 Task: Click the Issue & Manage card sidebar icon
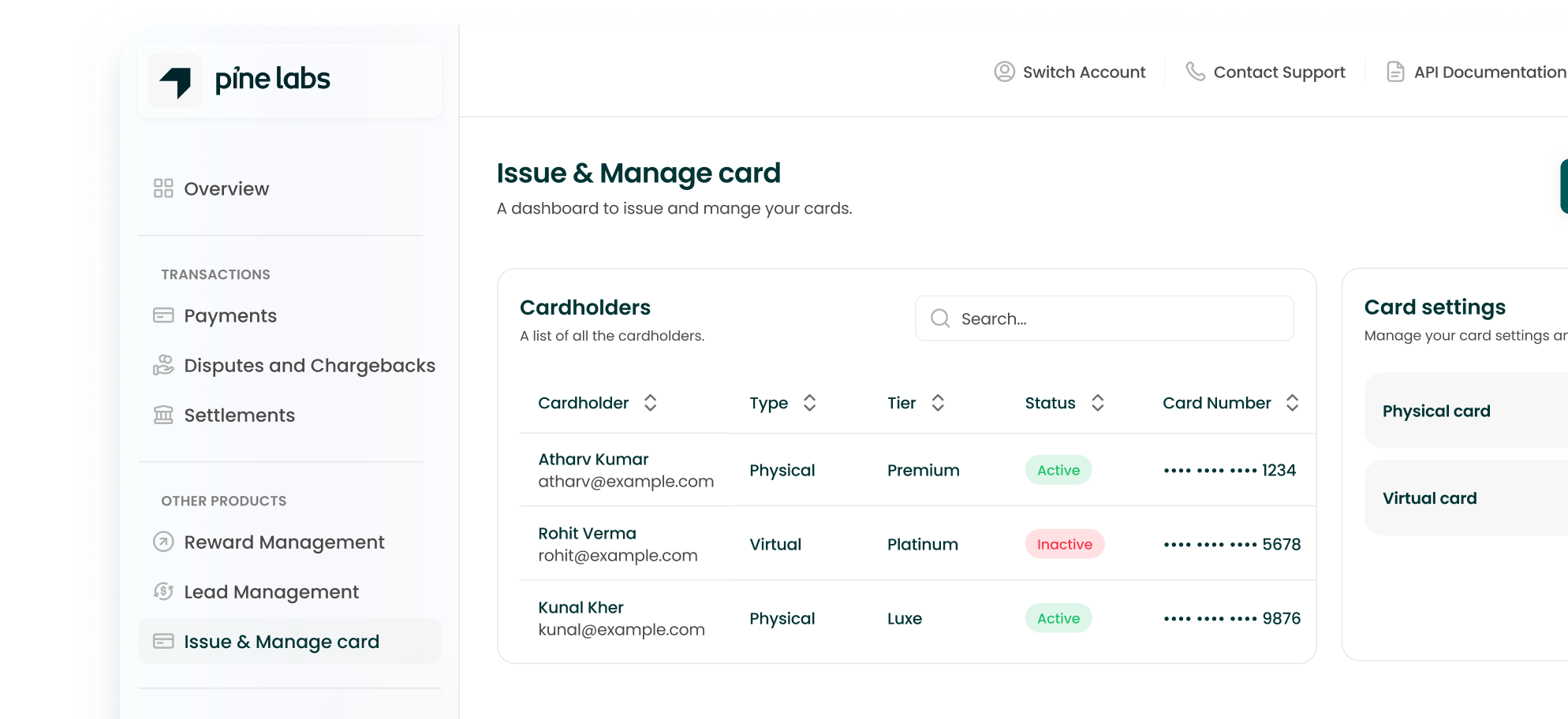(163, 641)
